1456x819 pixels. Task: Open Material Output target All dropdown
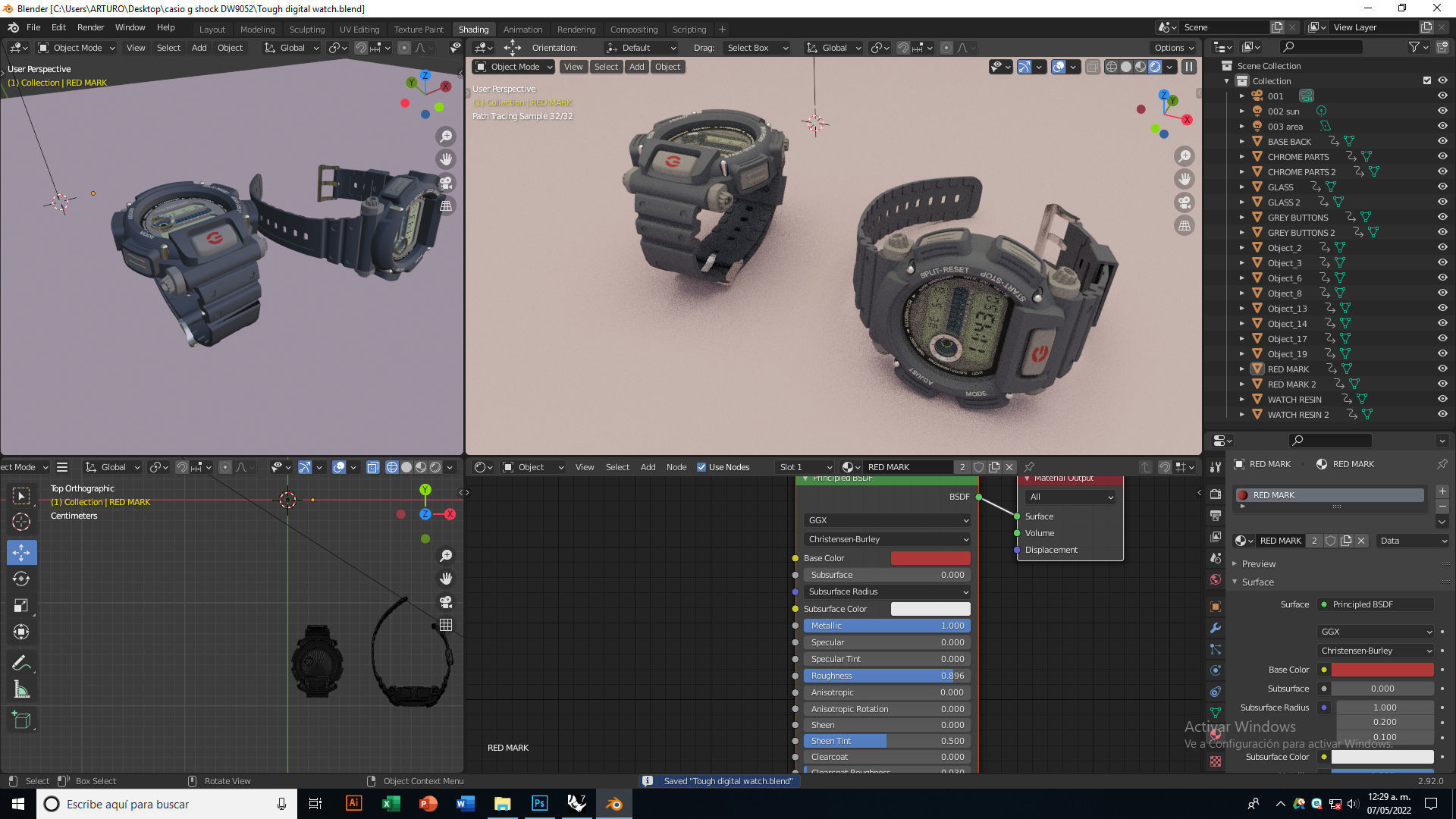pos(1069,497)
